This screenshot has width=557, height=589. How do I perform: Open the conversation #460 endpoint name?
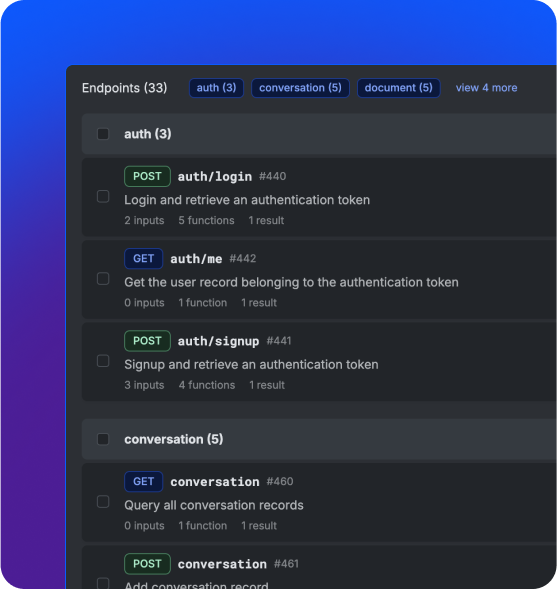point(215,482)
